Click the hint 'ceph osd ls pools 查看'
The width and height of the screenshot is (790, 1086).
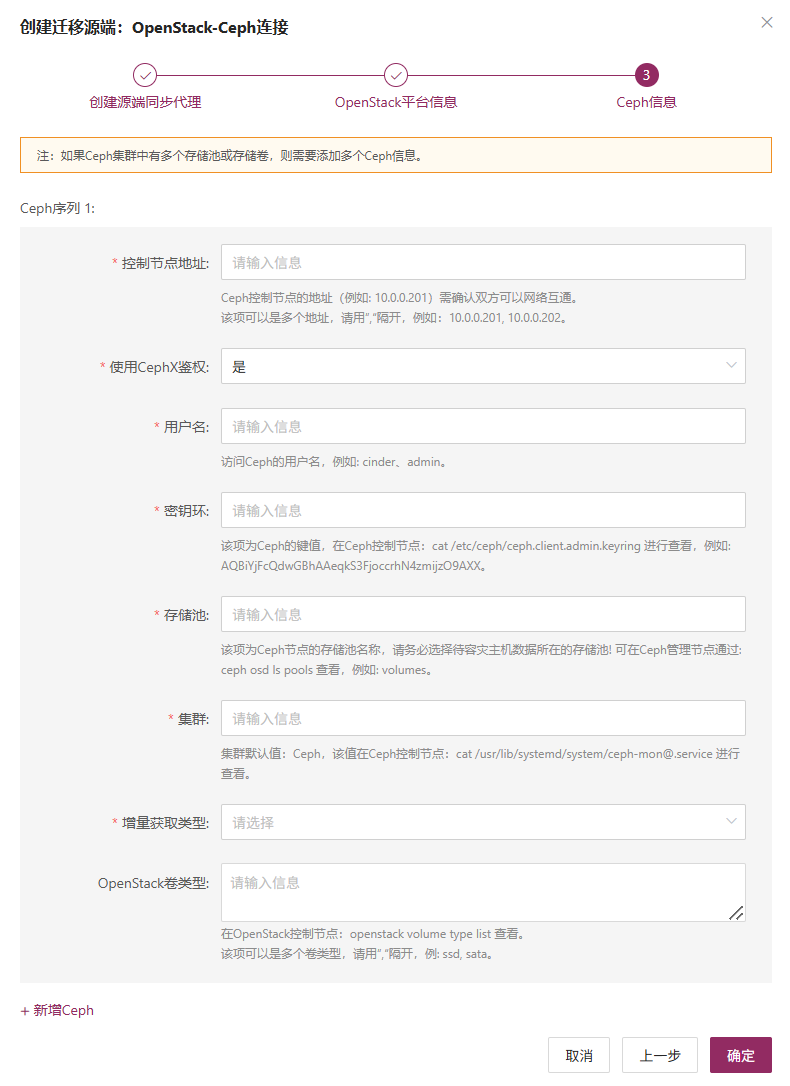point(327,670)
